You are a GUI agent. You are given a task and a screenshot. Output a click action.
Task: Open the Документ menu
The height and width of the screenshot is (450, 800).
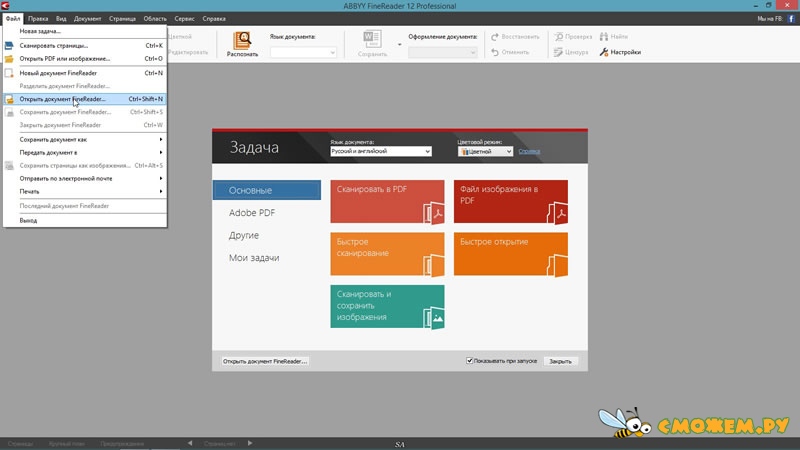click(x=87, y=19)
